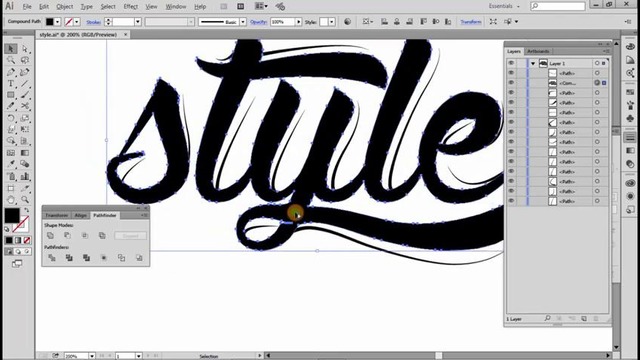Image resolution: width=640 pixels, height=360 pixels.
Task: Click the Stroke swatch (none) in toolbox
Action: (21, 224)
